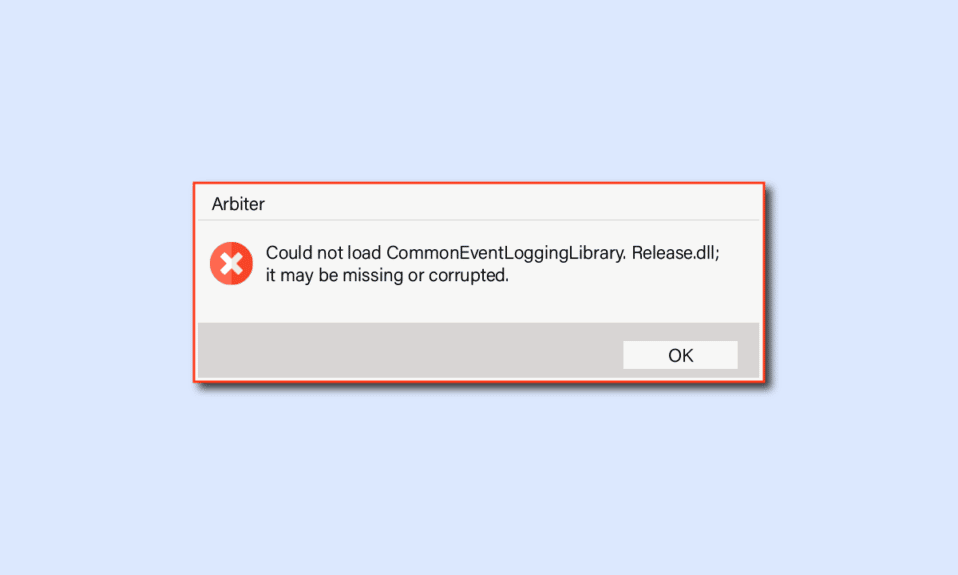The image size is (958, 575).
Task: Click gray footer area left of OK
Action: pyautogui.click(x=409, y=350)
